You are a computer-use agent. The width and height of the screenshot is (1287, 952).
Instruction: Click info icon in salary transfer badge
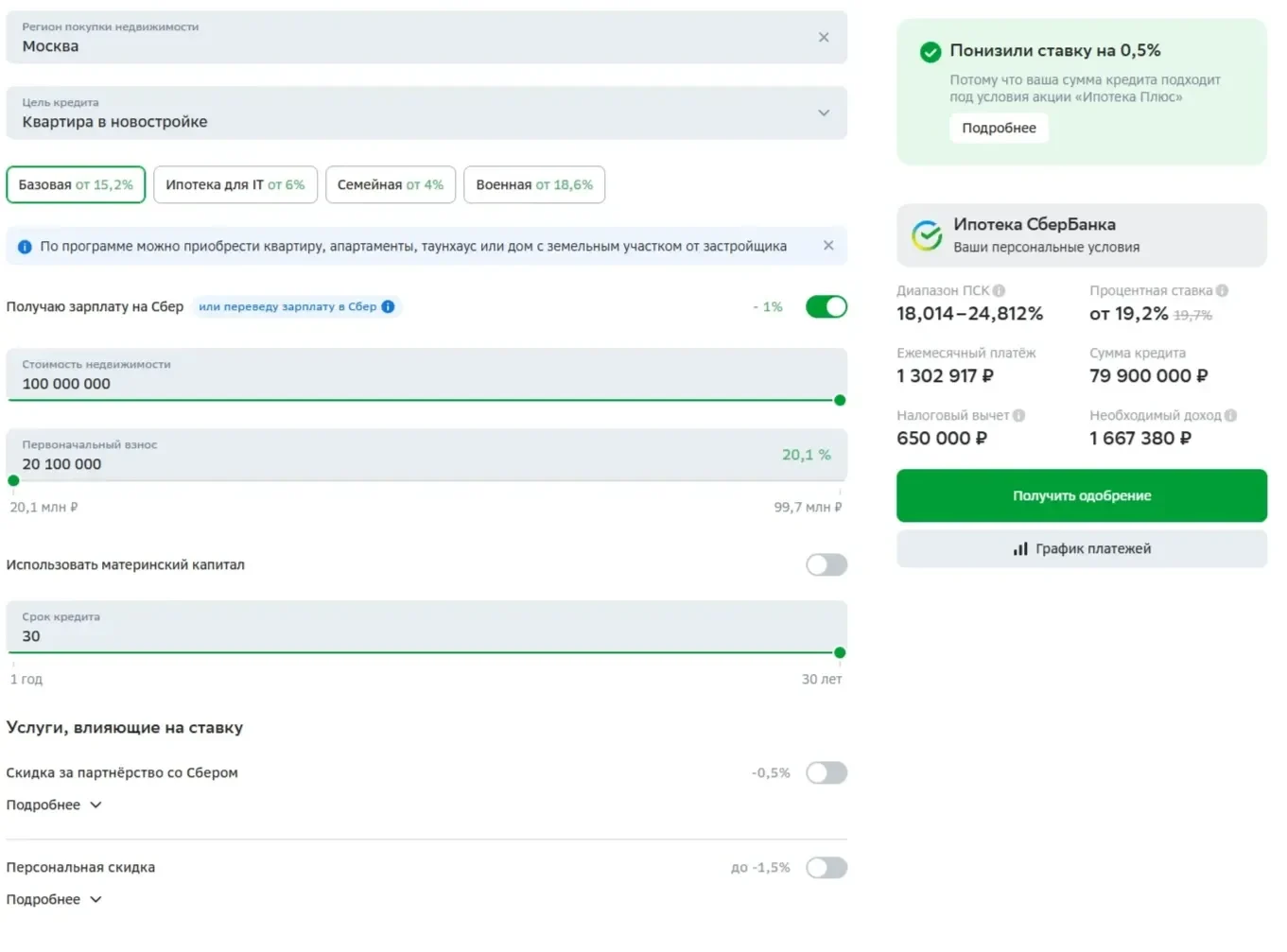pyautogui.click(x=388, y=307)
